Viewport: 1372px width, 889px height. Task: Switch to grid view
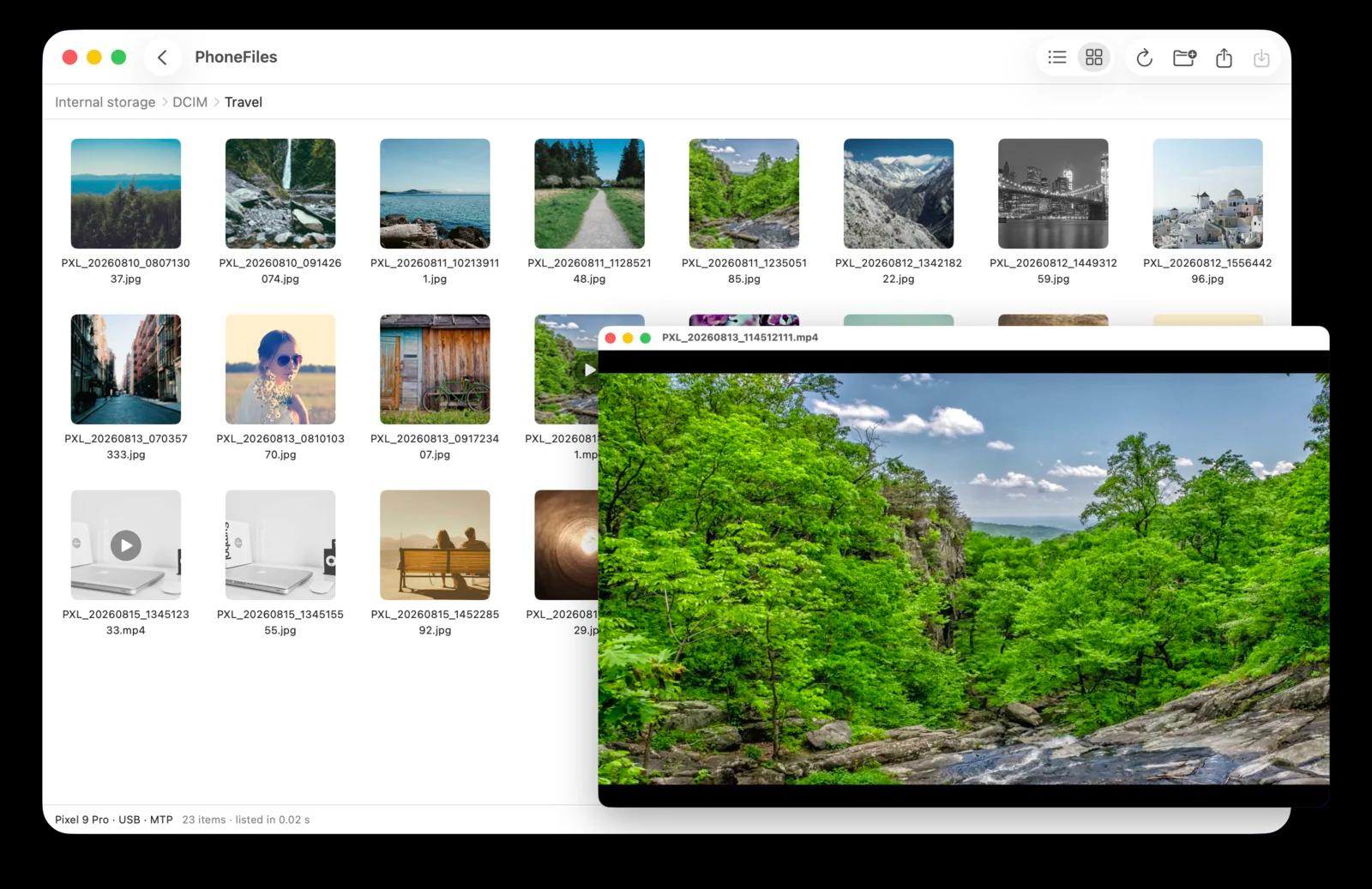(x=1094, y=57)
